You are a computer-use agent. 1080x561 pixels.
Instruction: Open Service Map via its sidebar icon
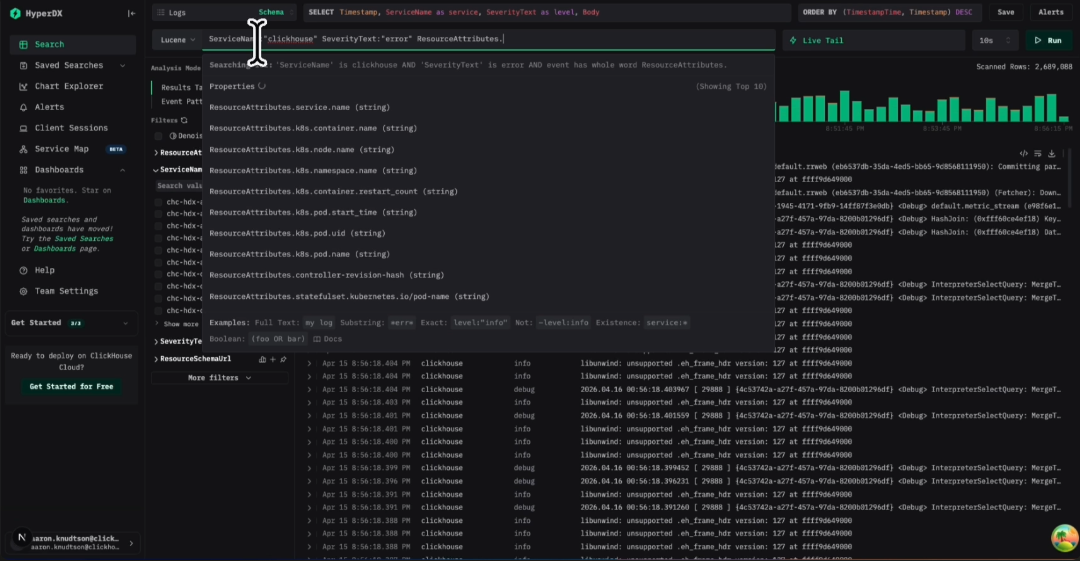tap(23, 149)
